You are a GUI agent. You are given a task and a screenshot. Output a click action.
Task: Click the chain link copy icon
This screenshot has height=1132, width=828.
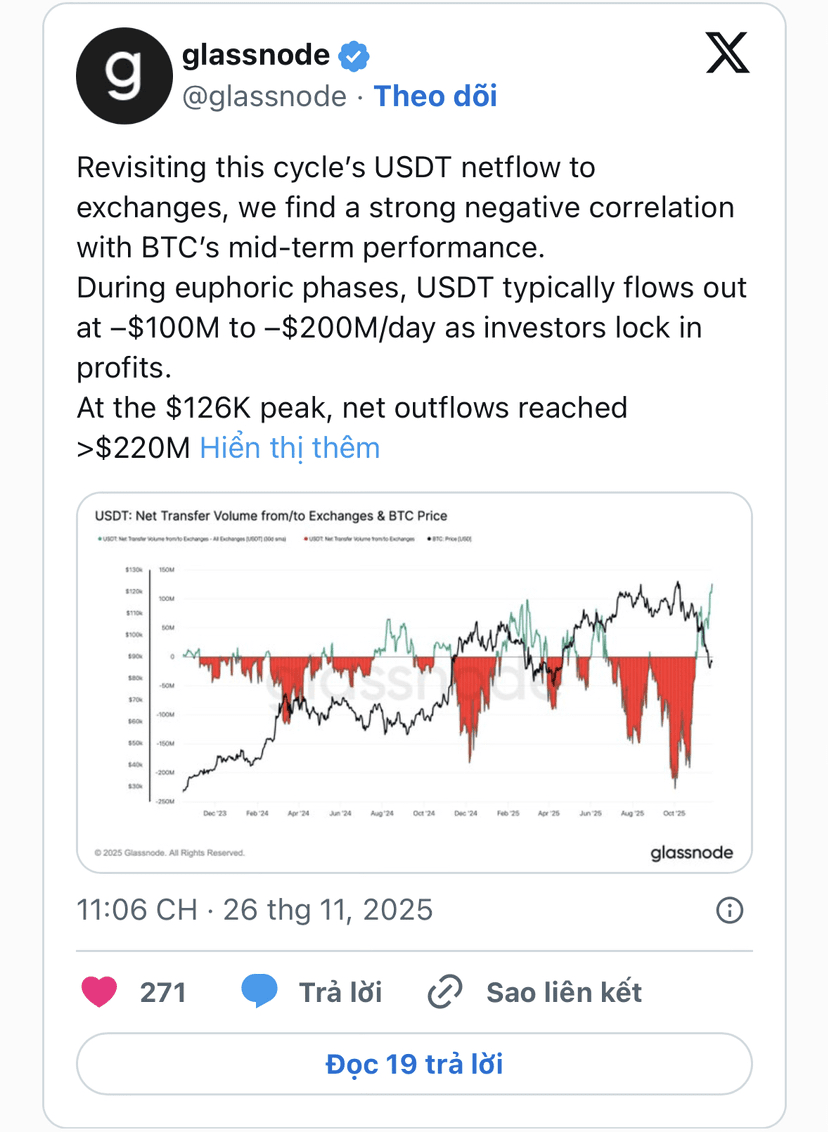(442, 992)
